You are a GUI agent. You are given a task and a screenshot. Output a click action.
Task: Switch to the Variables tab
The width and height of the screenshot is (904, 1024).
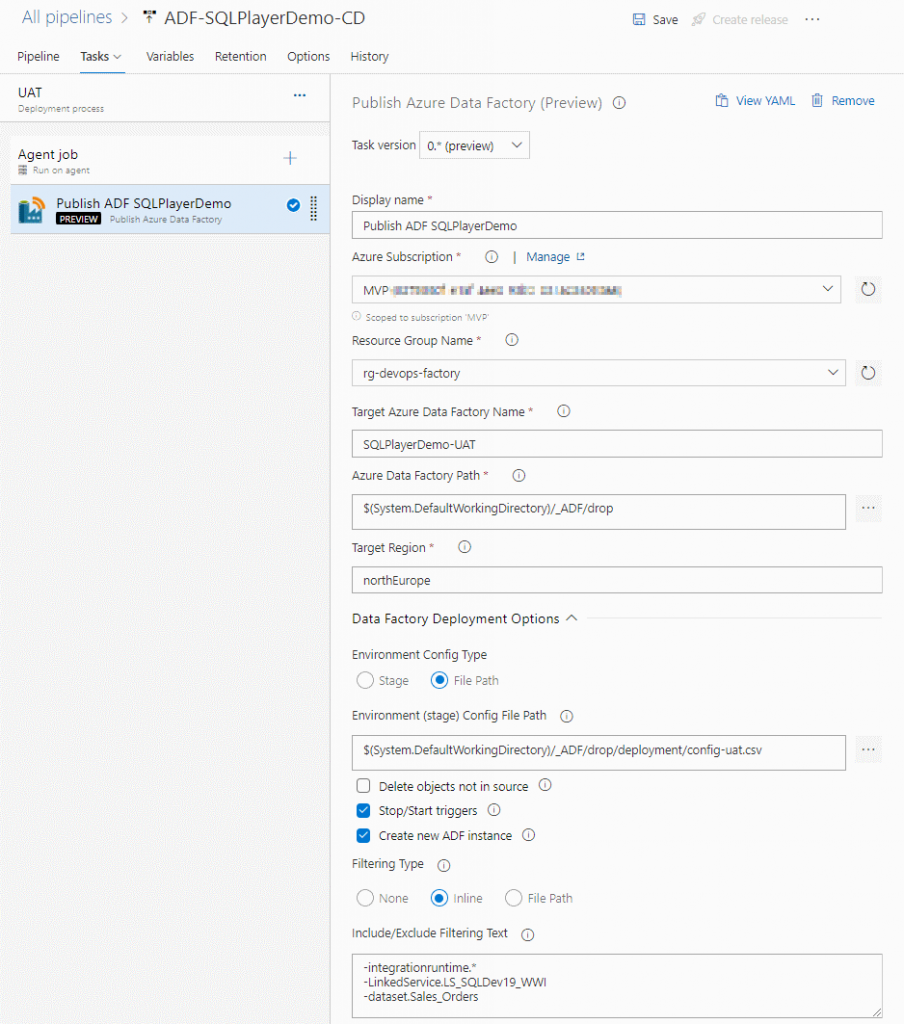tap(169, 56)
